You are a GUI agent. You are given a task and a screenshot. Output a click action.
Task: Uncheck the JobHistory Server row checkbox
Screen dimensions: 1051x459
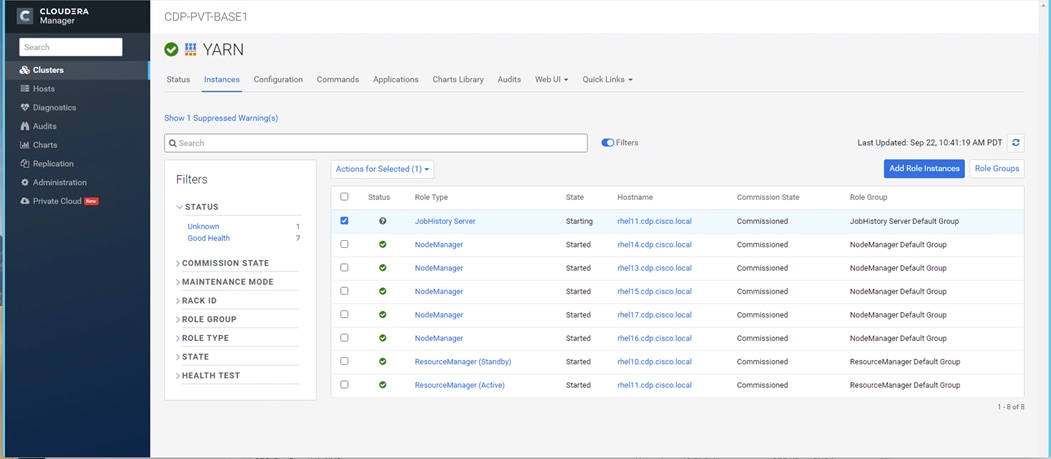tap(345, 220)
